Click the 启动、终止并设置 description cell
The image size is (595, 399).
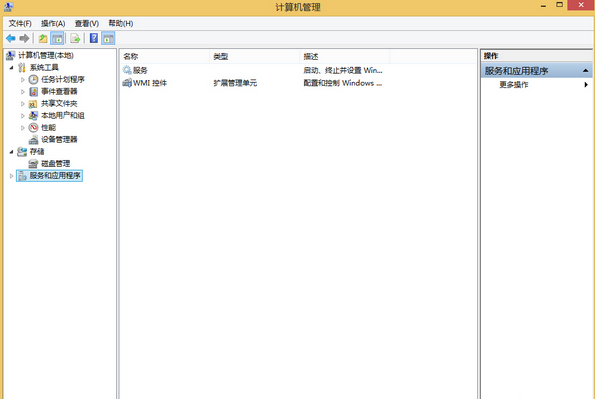[343, 70]
